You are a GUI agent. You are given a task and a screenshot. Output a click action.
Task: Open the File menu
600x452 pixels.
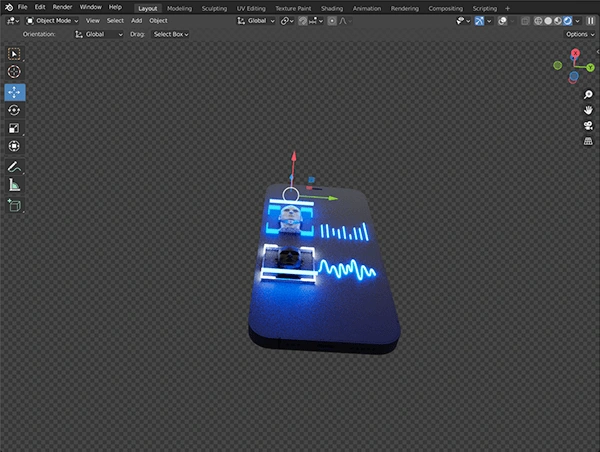pyautogui.click(x=23, y=7)
